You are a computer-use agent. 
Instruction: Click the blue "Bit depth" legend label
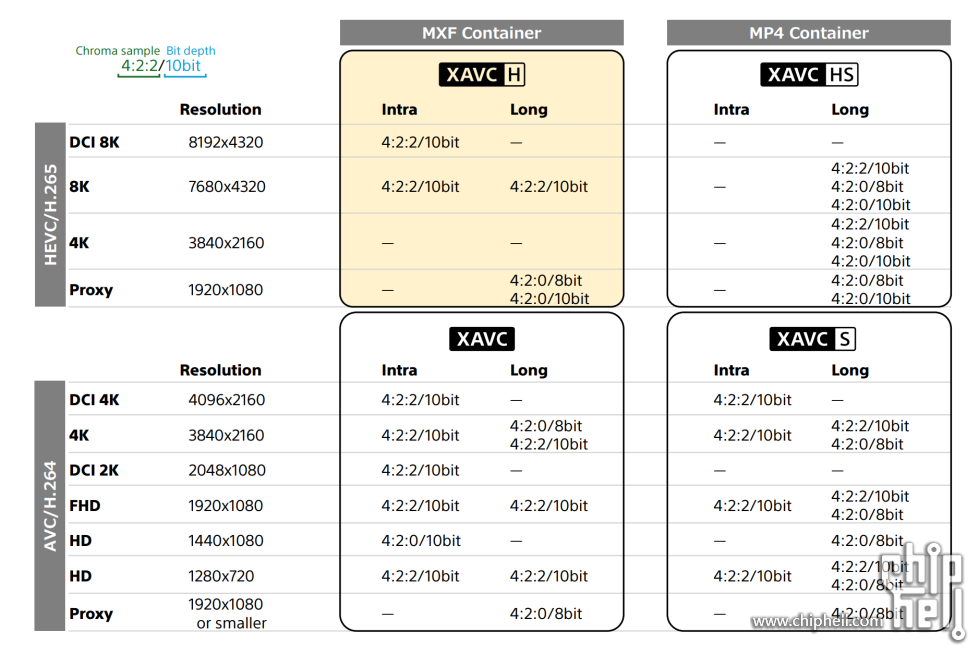pyautogui.click(x=190, y=51)
